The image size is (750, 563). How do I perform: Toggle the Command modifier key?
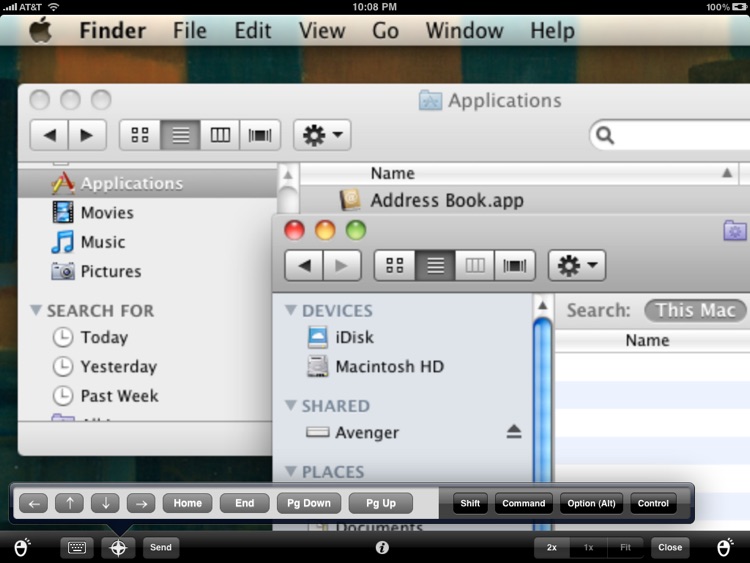[x=524, y=503]
